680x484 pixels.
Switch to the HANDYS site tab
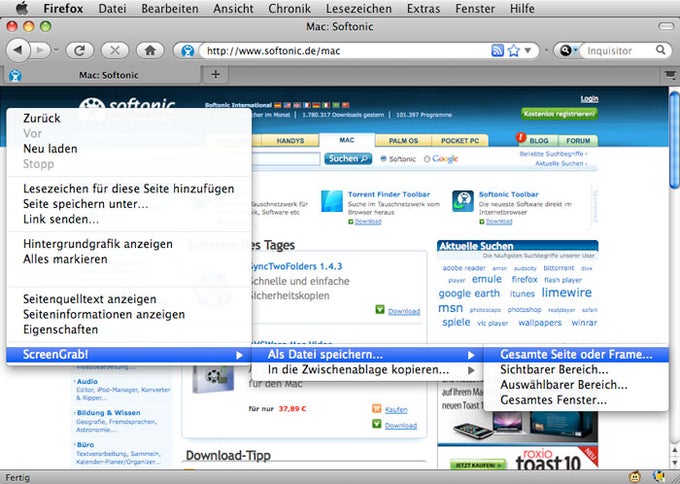290,141
